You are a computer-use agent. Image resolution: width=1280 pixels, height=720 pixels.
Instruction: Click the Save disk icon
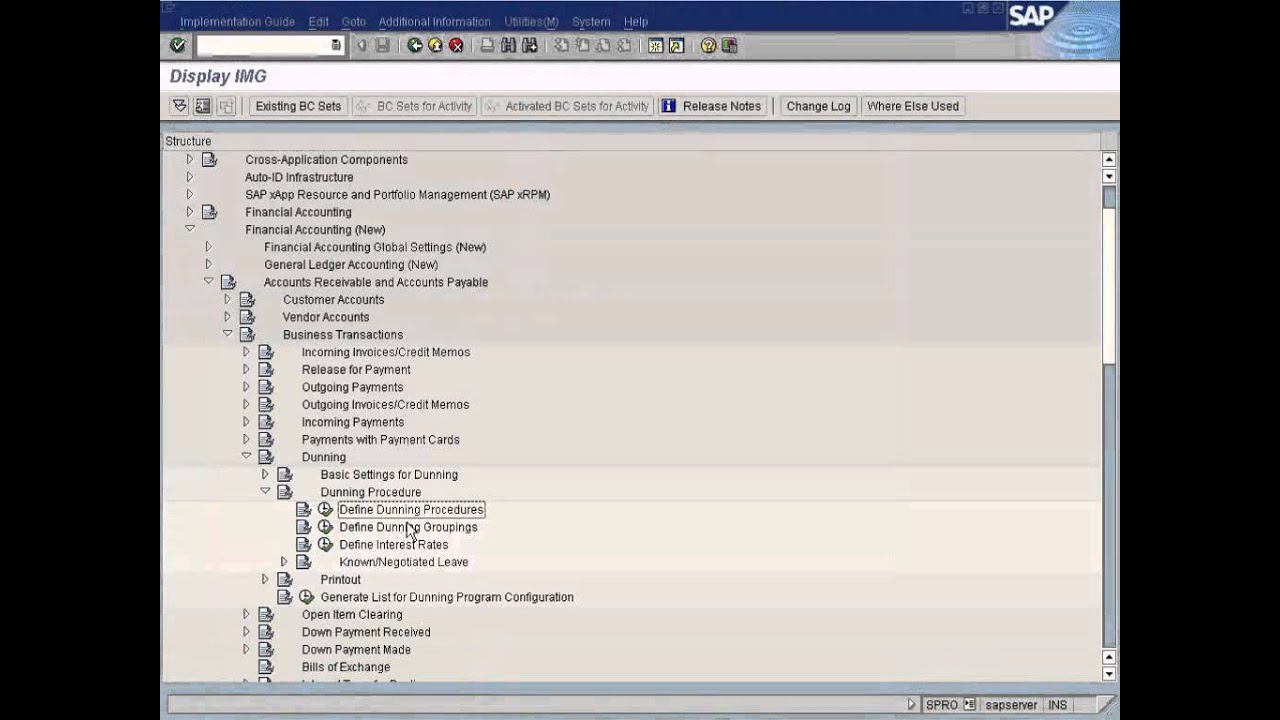(383, 45)
